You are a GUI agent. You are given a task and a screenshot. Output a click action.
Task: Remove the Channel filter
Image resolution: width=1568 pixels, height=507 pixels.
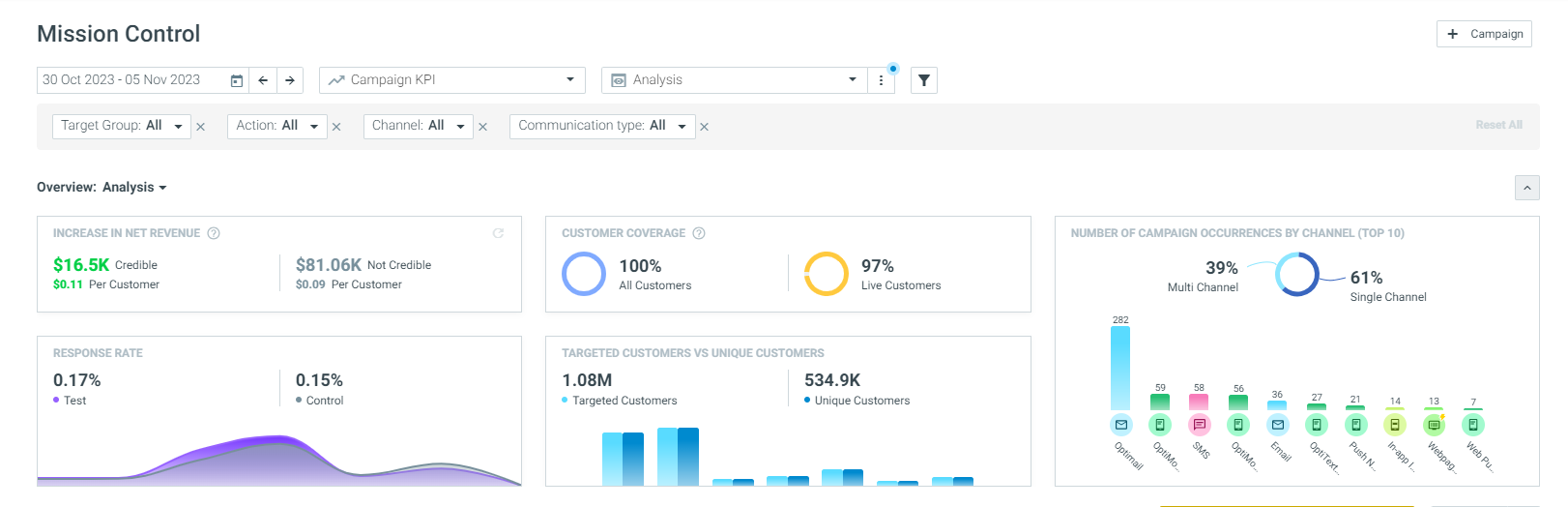pos(482,127)
